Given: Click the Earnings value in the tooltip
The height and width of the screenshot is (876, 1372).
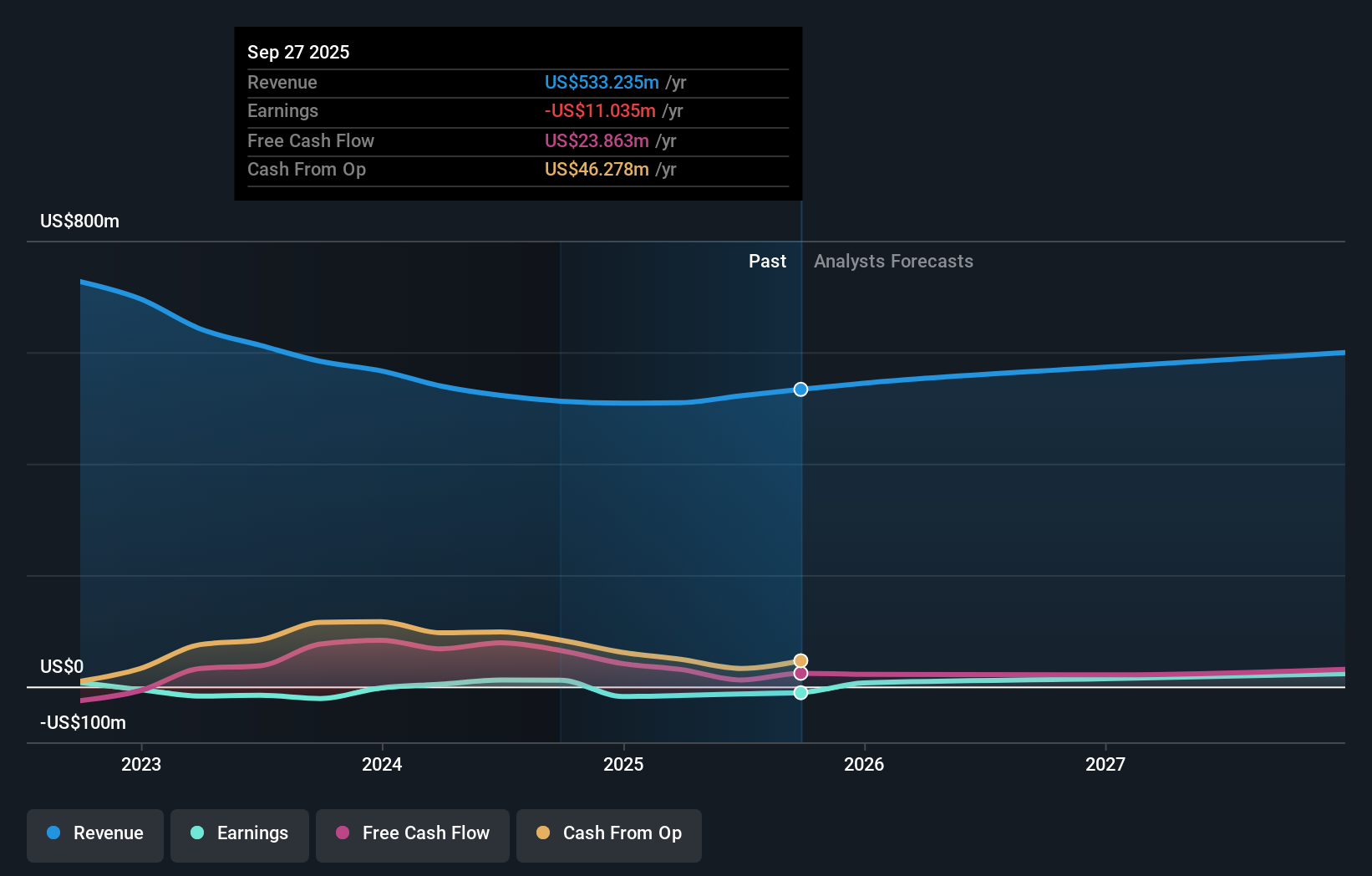Looking at the screenshot, I should [600, 110].
